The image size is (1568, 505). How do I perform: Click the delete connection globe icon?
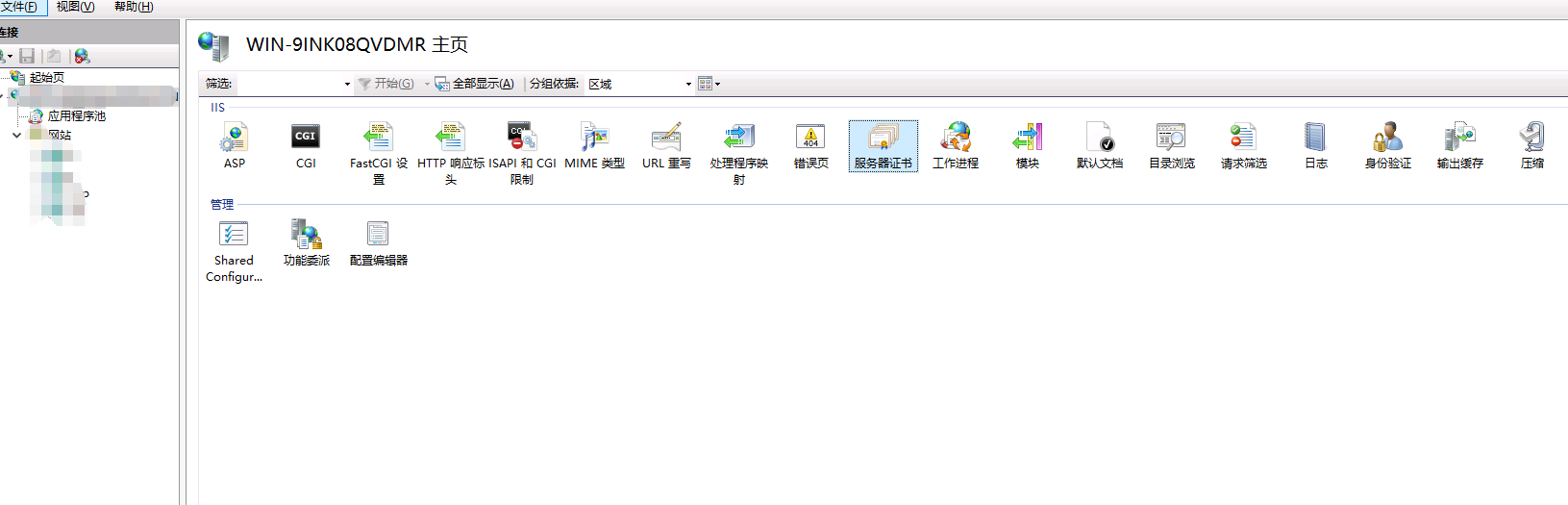[x=82, y=57]
